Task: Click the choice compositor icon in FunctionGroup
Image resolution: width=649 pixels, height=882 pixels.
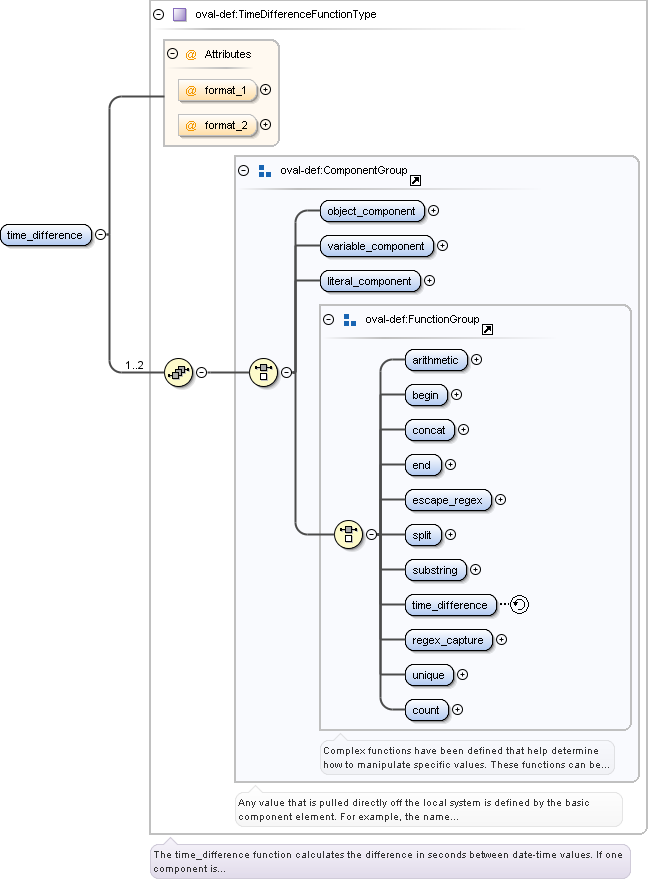Action: coord(348,534)
